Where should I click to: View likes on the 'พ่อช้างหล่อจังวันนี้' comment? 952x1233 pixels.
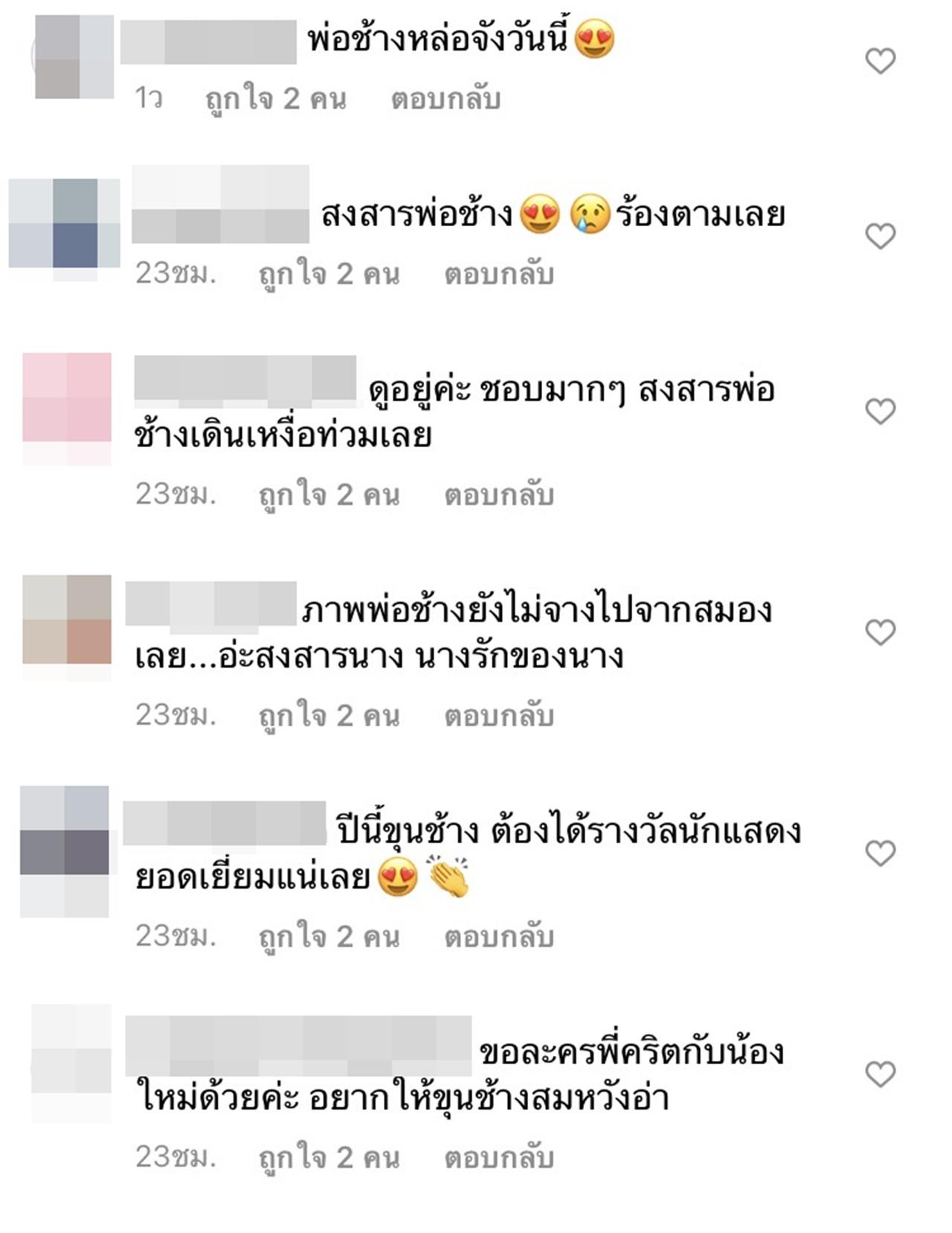click(276, 99)
